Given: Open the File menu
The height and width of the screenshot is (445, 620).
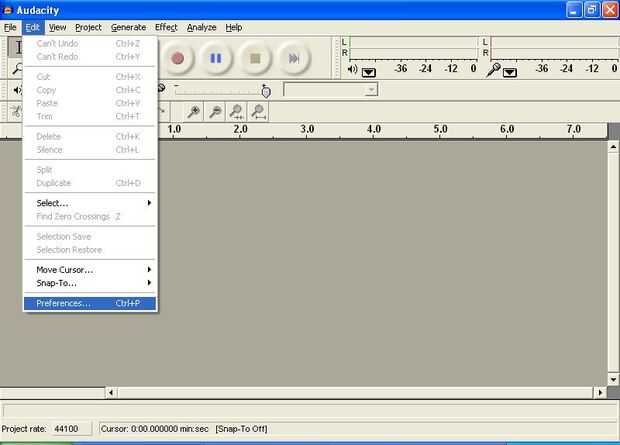Looking at the screenshot, I should point(10,27).
